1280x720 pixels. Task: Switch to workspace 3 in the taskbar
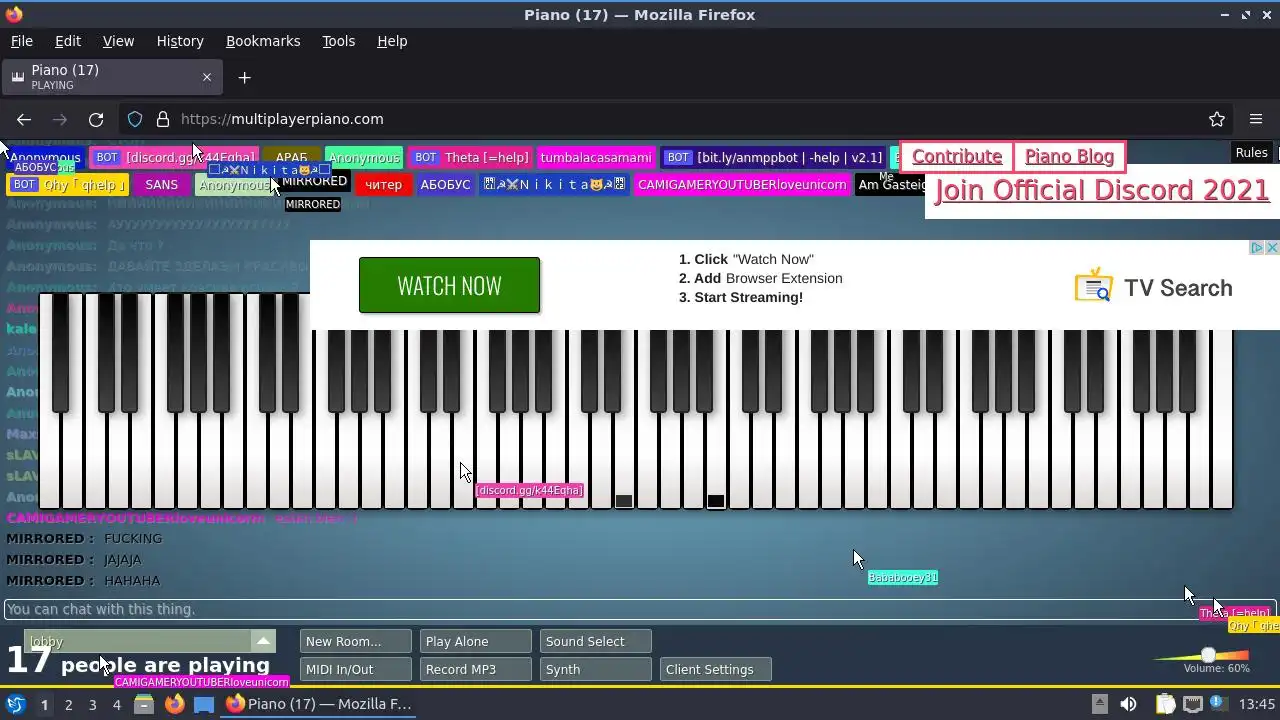(92, 704)
